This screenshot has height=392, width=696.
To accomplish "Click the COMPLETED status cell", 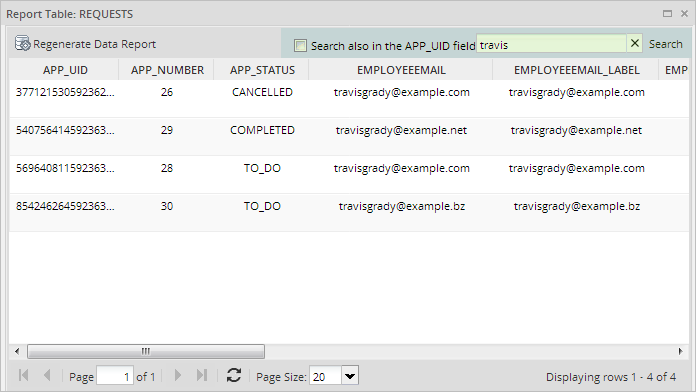I will (x=262, y=130).
